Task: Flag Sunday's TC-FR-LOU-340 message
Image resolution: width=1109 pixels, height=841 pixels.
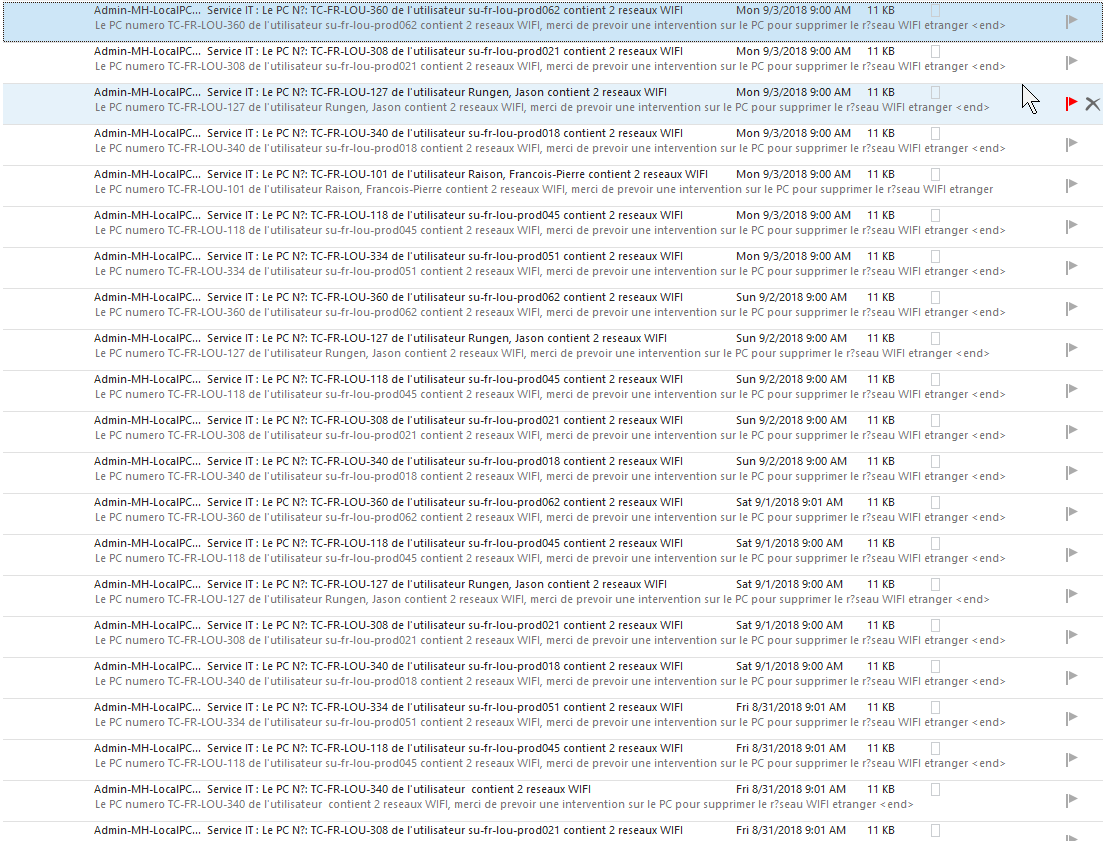Action: pyautogui.click(x=1071, y=472)
